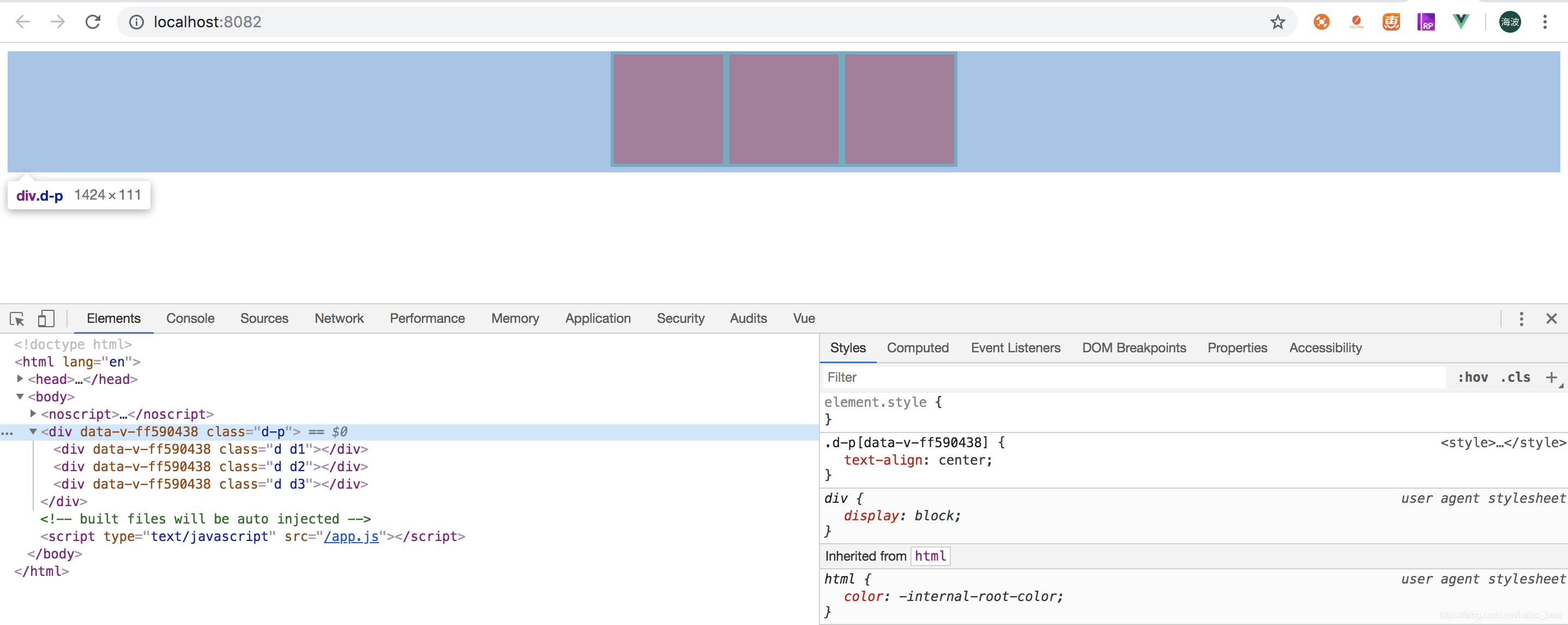Switch to the Console tab
The height and width of the screenshot is (625, 1568).
(190, 318)
